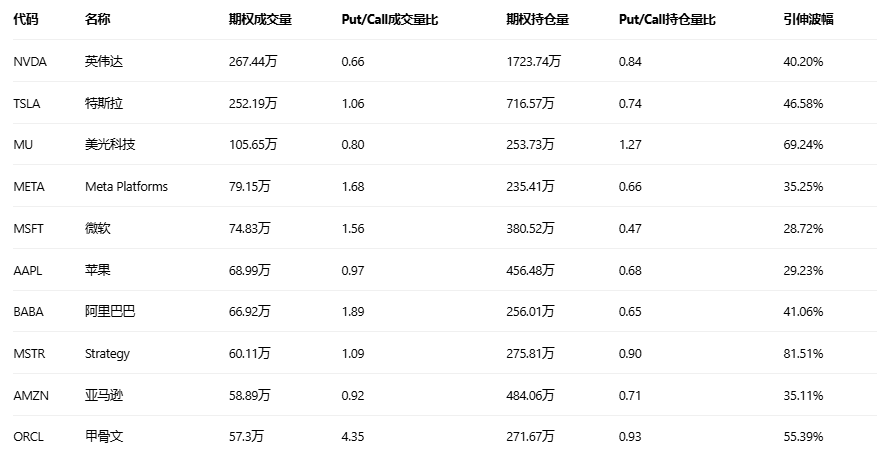
Task: Click the AAPL ticker code
Action: tap(28, 270)
